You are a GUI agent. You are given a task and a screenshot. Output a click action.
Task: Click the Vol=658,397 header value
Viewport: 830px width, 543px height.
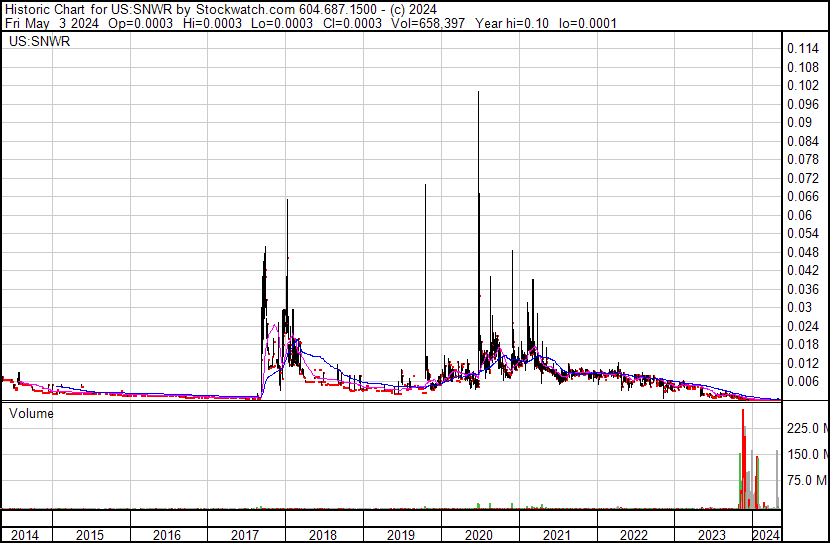coord(428,23)
